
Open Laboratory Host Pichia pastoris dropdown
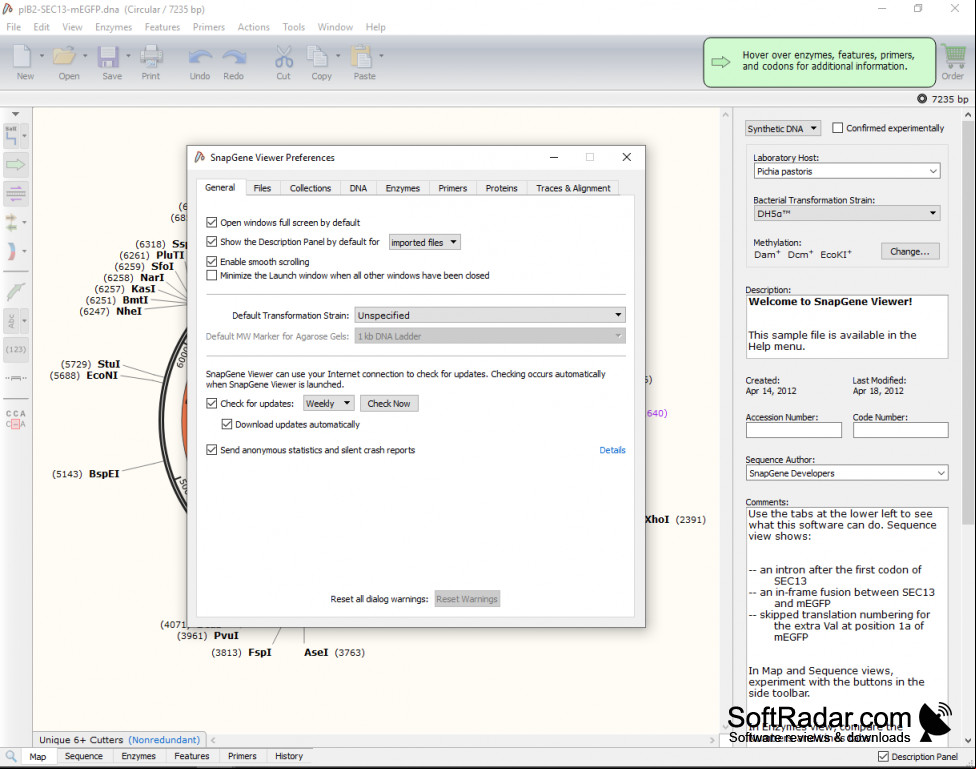(847, 171)
